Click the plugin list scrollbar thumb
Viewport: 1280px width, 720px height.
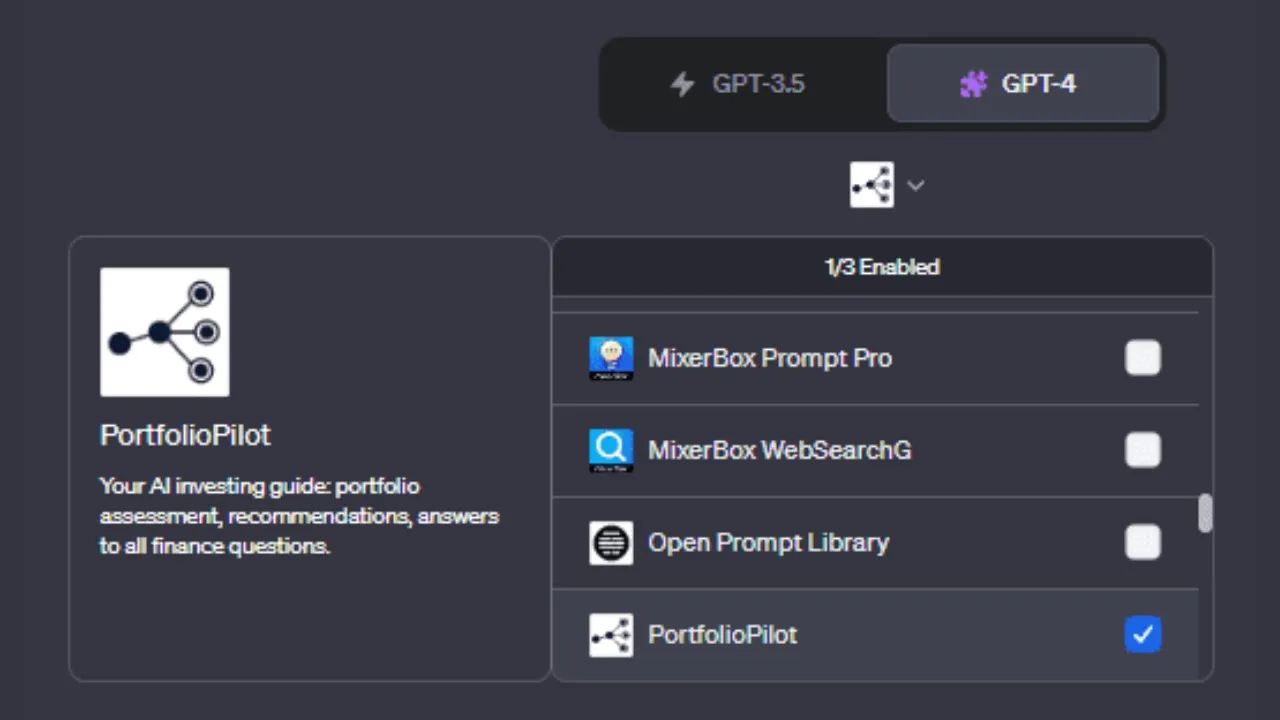point(1205,513)
